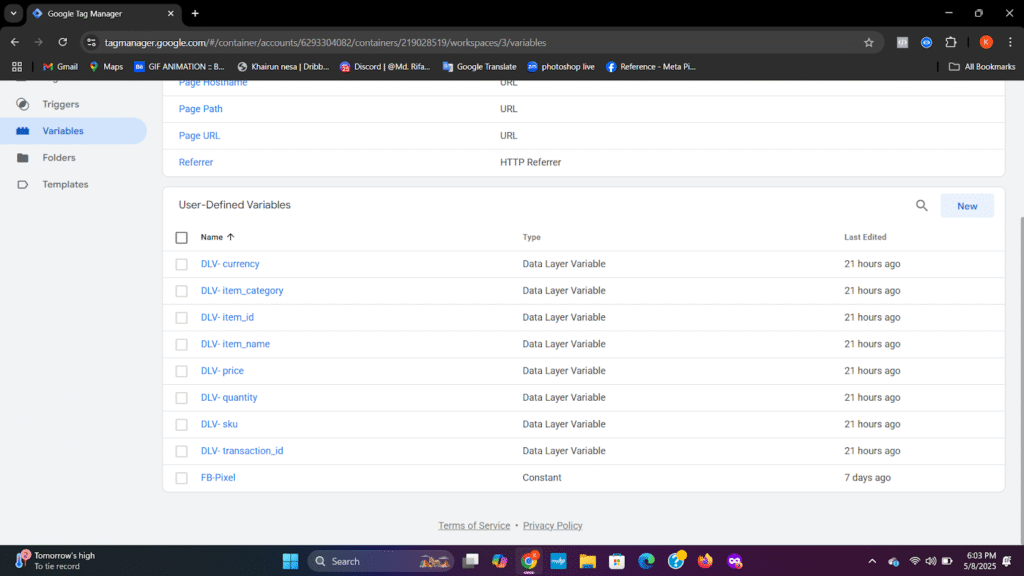Show hidden system tray icons chevron
This screenshot has width=1024, height=576.
872,561
